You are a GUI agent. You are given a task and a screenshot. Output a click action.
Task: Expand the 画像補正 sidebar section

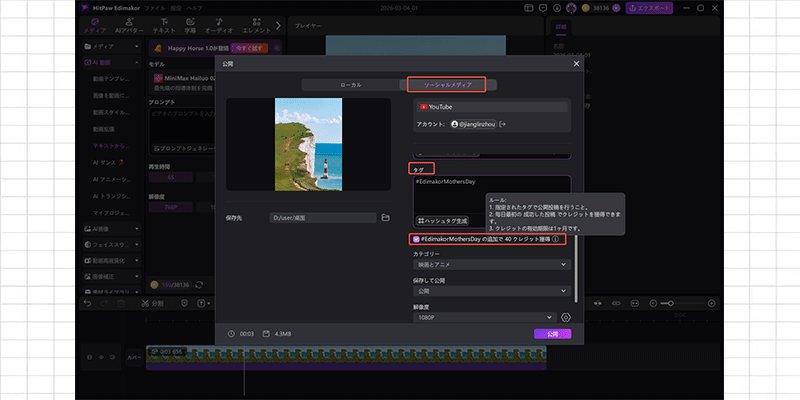[x=111, y=276]
